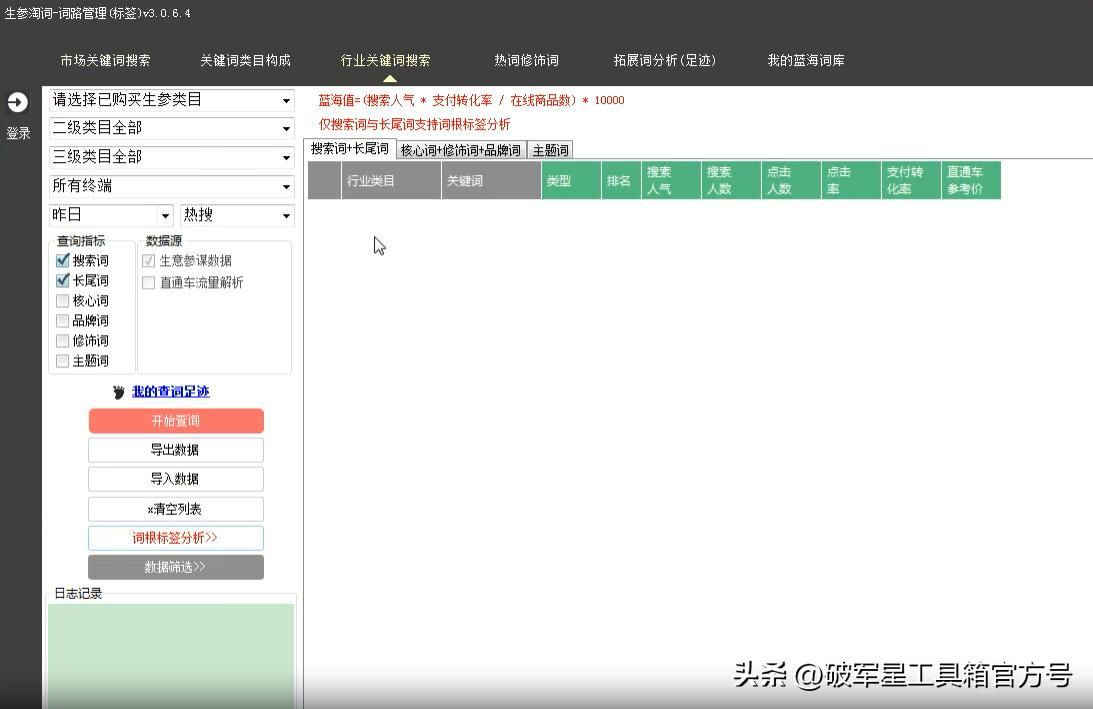Select the 热词修饰词 menu item
The height and width of the screenshot is (709, 1093).
click(526, 60)
